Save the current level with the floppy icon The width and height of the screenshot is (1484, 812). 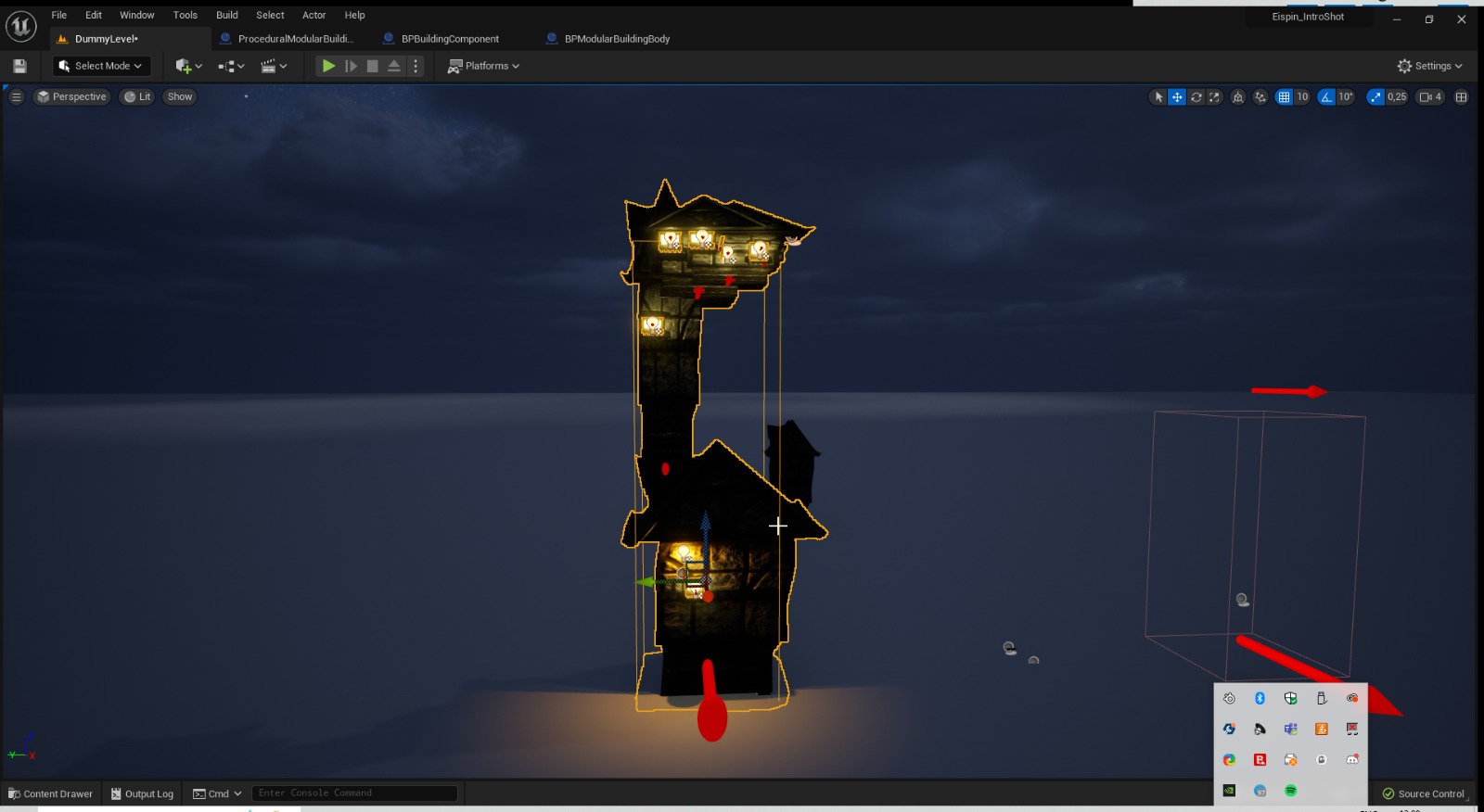tap(19, 66)
